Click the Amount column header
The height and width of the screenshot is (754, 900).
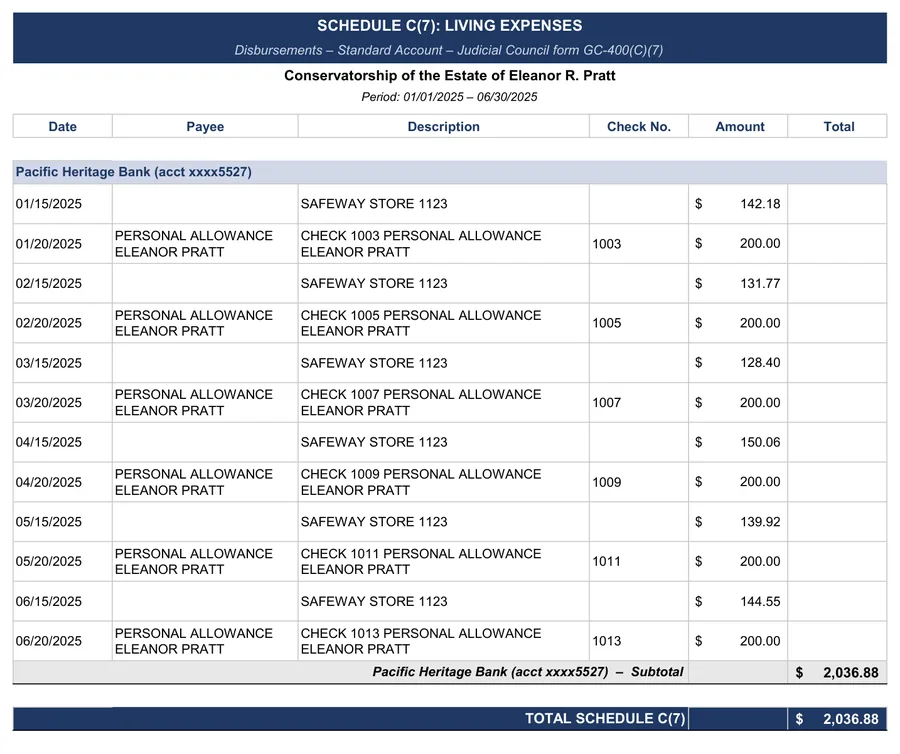click(x=739, y=126)
